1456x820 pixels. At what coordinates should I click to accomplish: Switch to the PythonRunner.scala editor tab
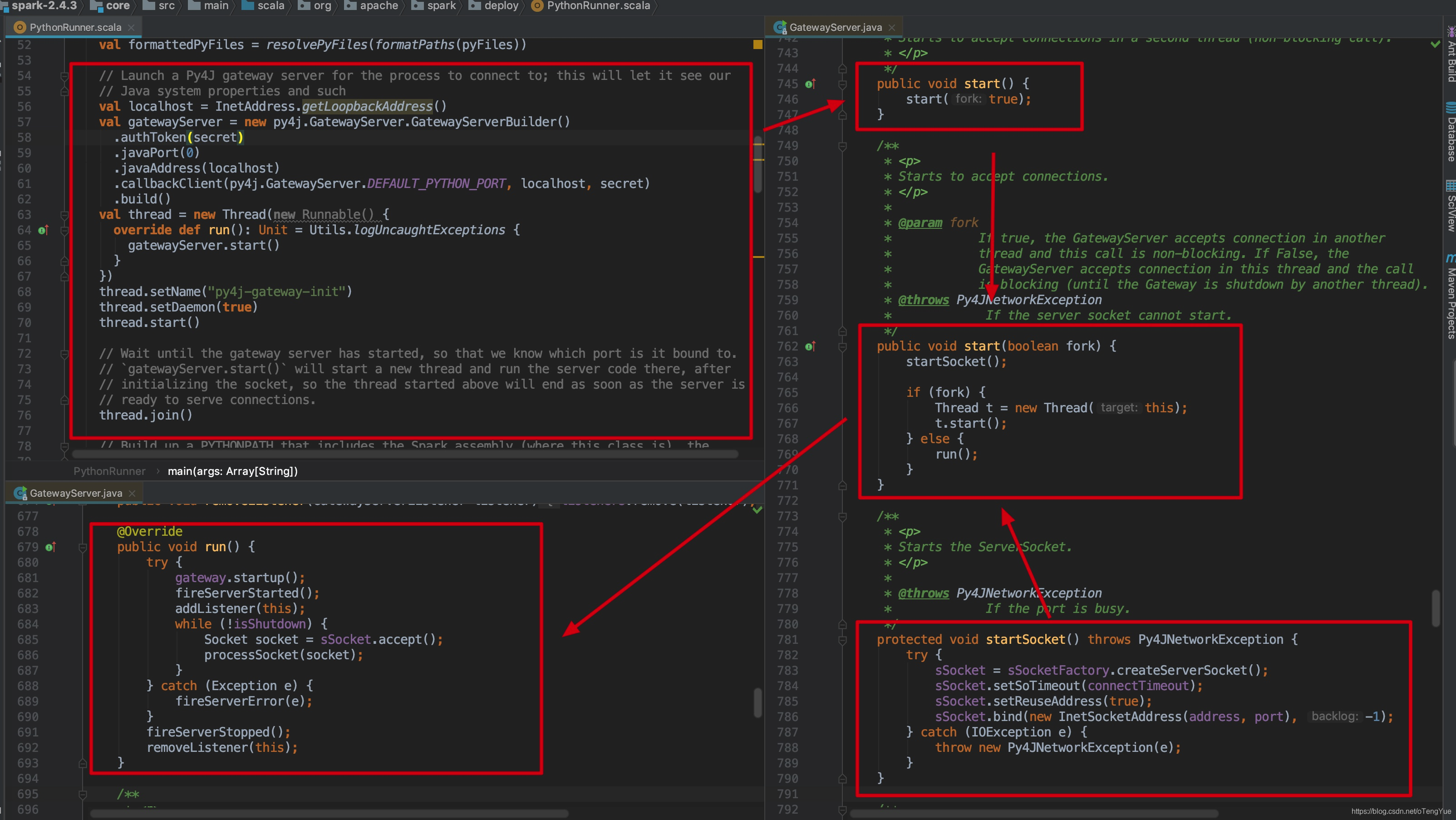click(74, 27)
